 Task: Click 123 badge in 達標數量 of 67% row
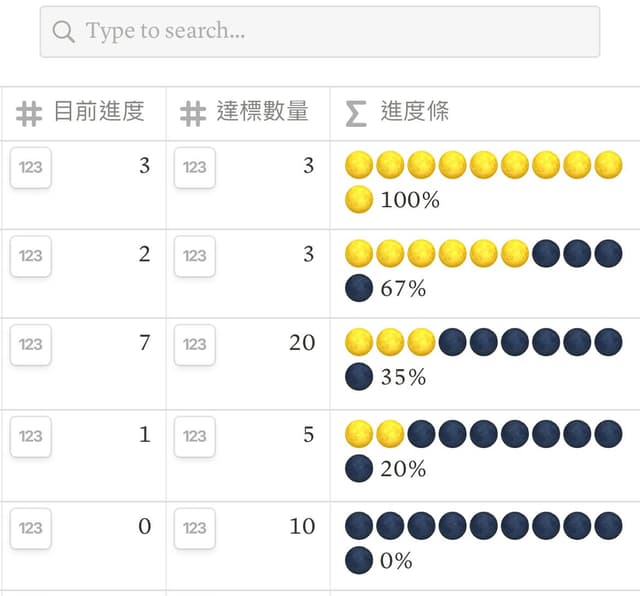click(195, 256)
